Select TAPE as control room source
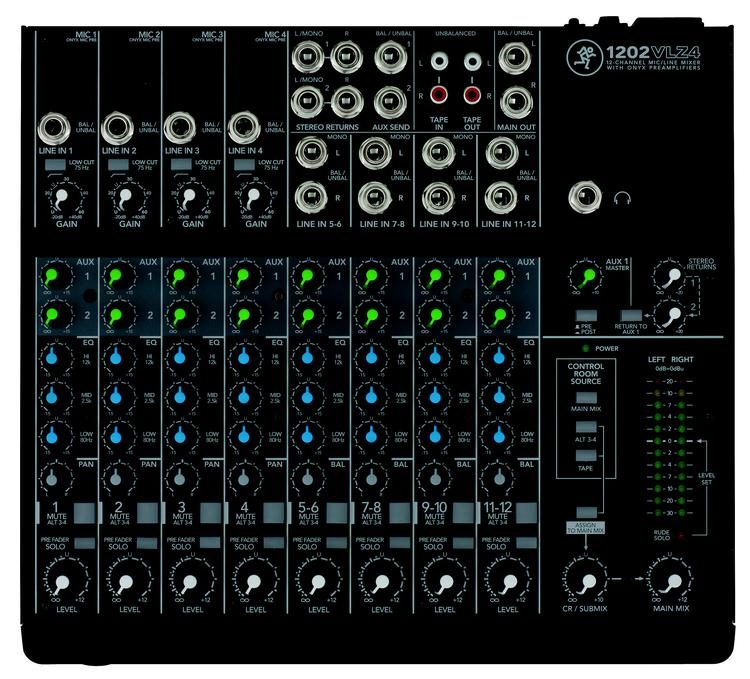Image resolution: width=750 pixels, height=679 pixels. 586,455
